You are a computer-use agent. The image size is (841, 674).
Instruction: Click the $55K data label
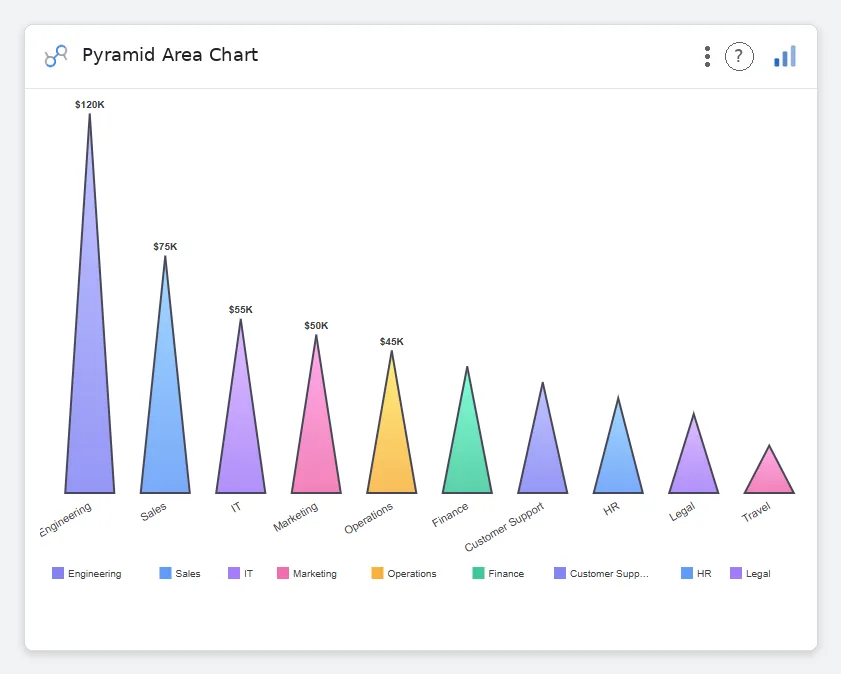click(241, 310)
